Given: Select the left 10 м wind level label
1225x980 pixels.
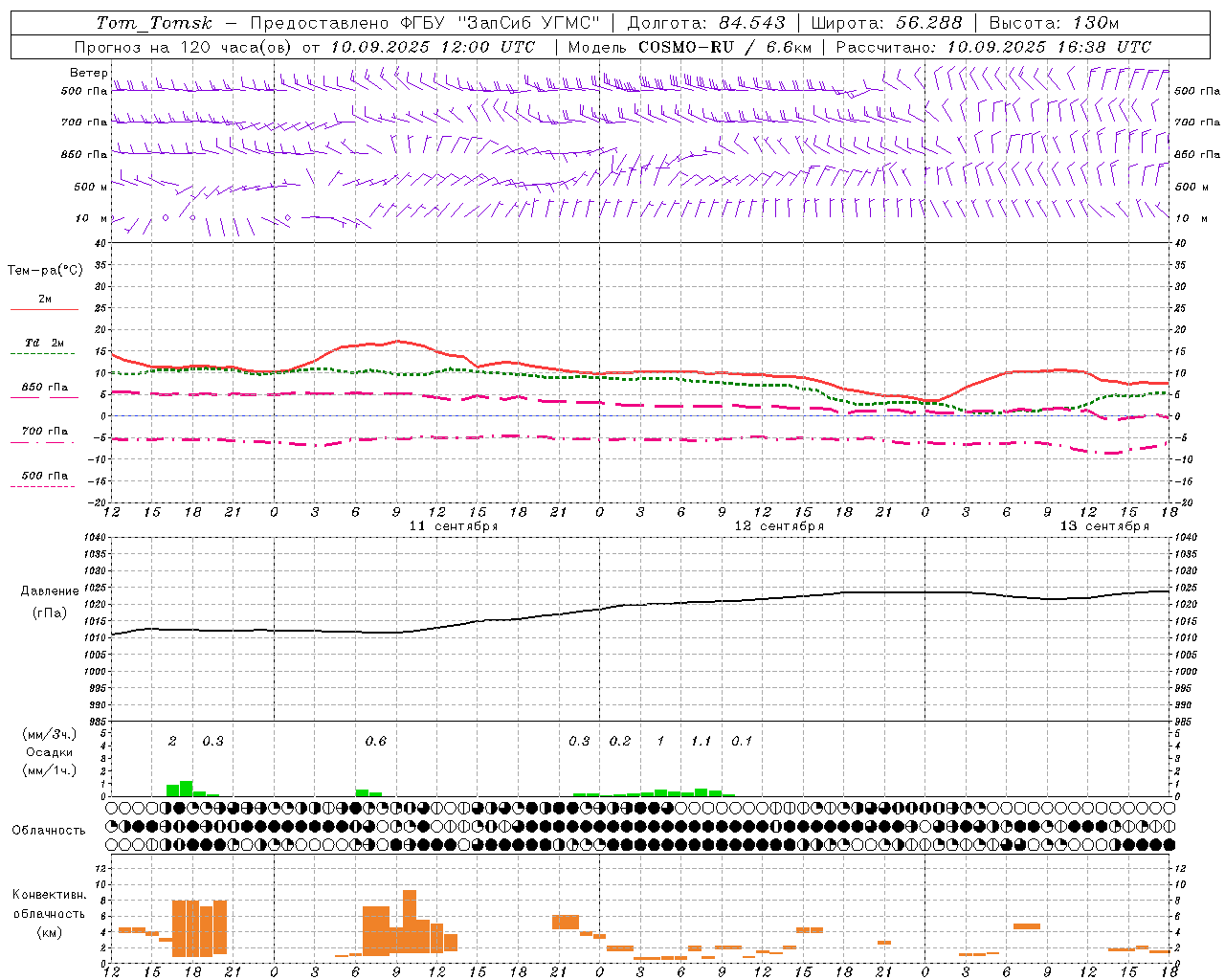Looking at the screenshot, I should tap(91, 218).
